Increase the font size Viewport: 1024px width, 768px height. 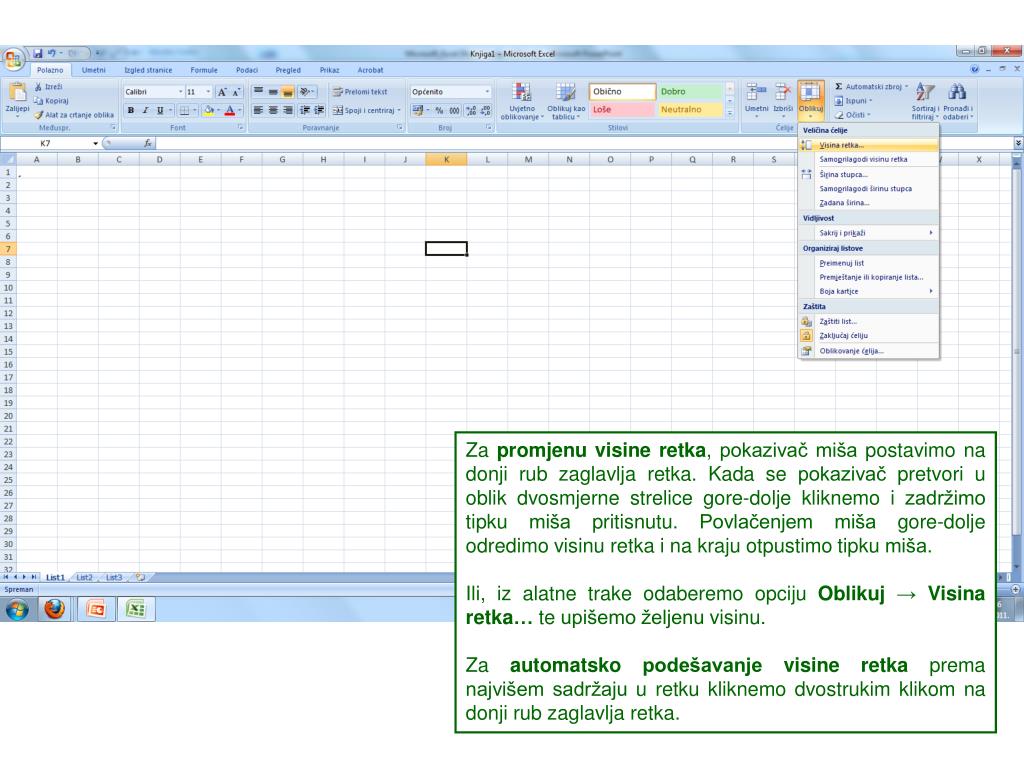click(222, 92)
